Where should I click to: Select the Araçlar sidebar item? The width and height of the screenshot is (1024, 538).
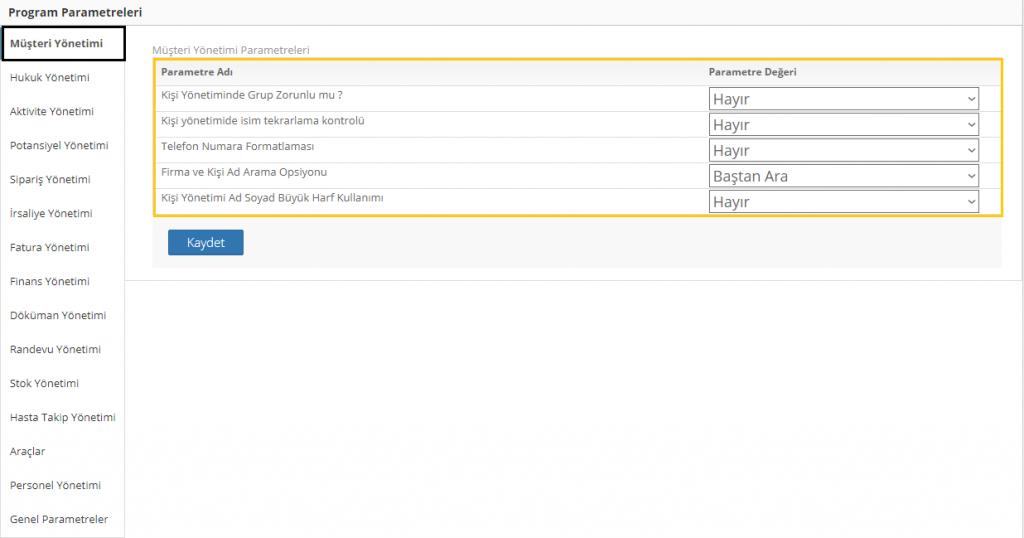(x=27, y=451)
